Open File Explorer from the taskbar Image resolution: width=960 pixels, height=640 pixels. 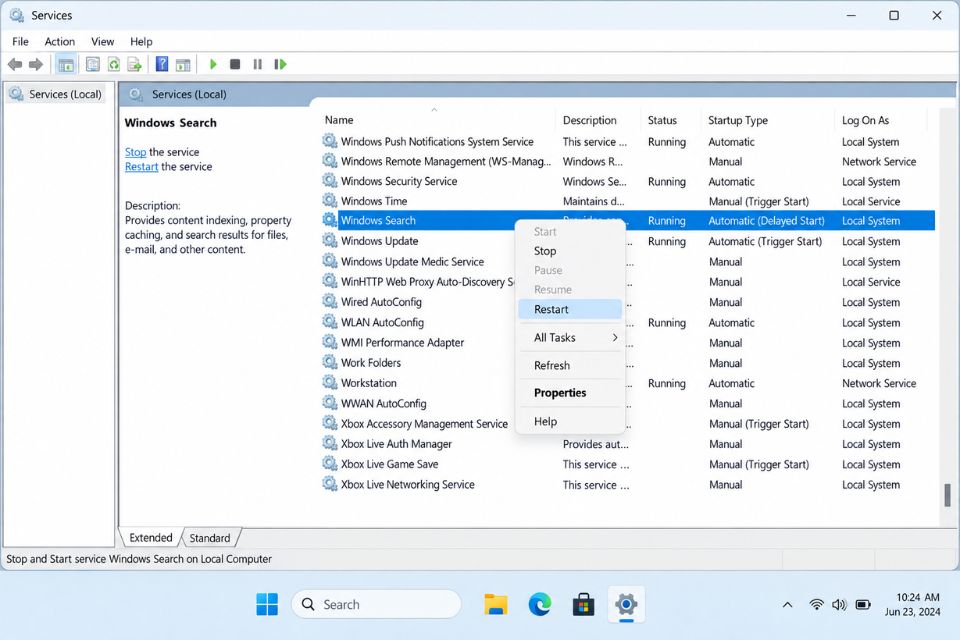(495, 604)
